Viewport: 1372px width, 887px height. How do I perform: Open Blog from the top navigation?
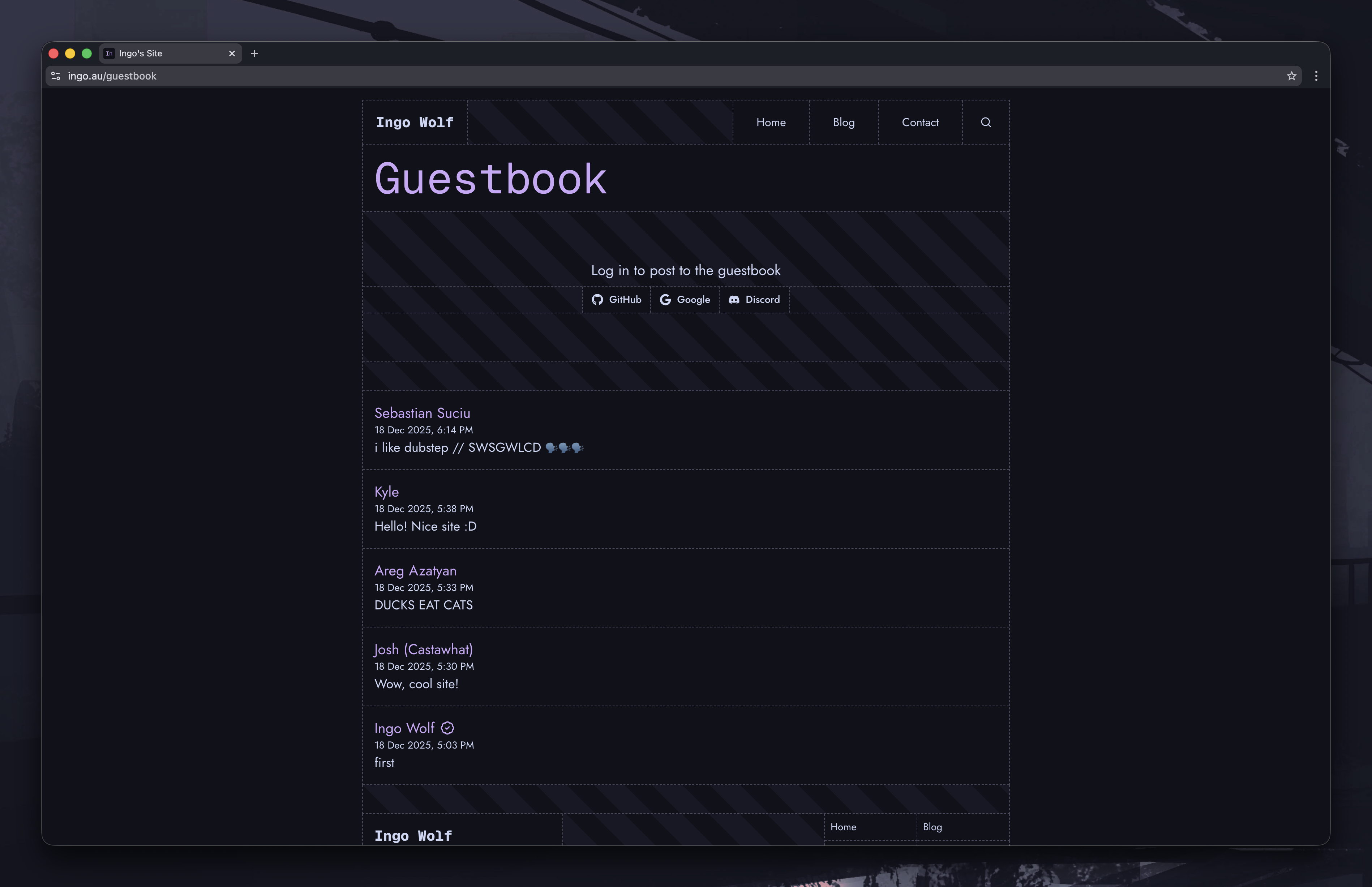pos(843,122)
